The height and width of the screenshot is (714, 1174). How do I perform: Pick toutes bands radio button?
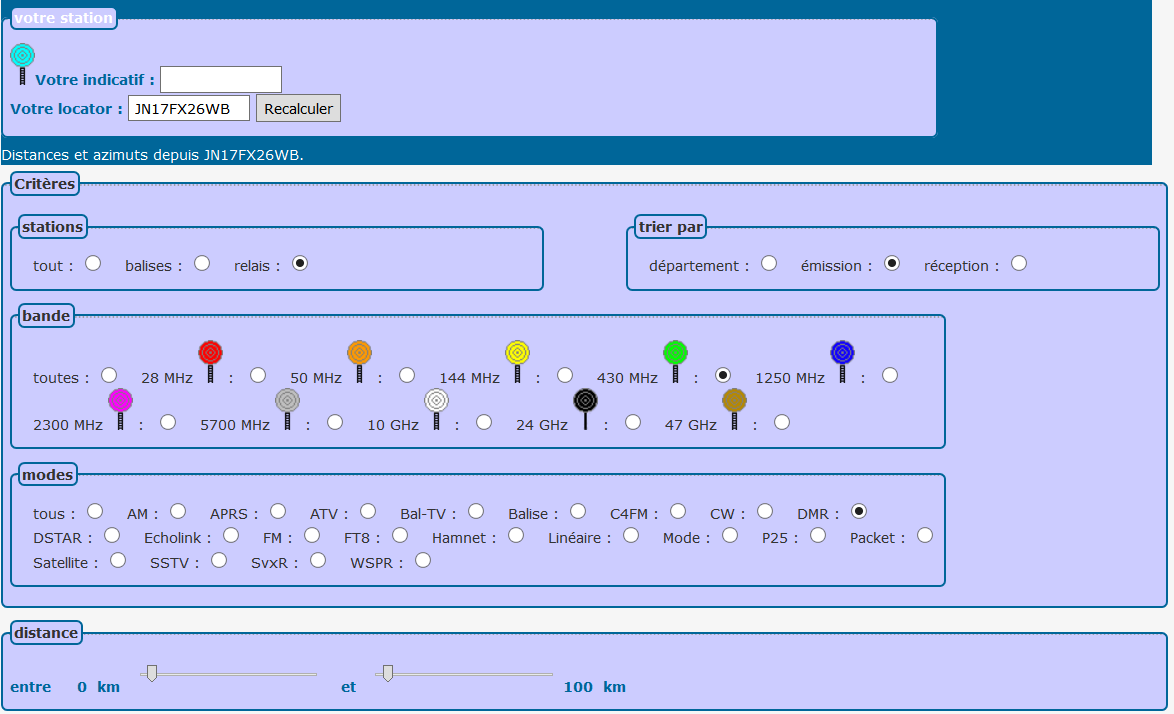(108, 375)
